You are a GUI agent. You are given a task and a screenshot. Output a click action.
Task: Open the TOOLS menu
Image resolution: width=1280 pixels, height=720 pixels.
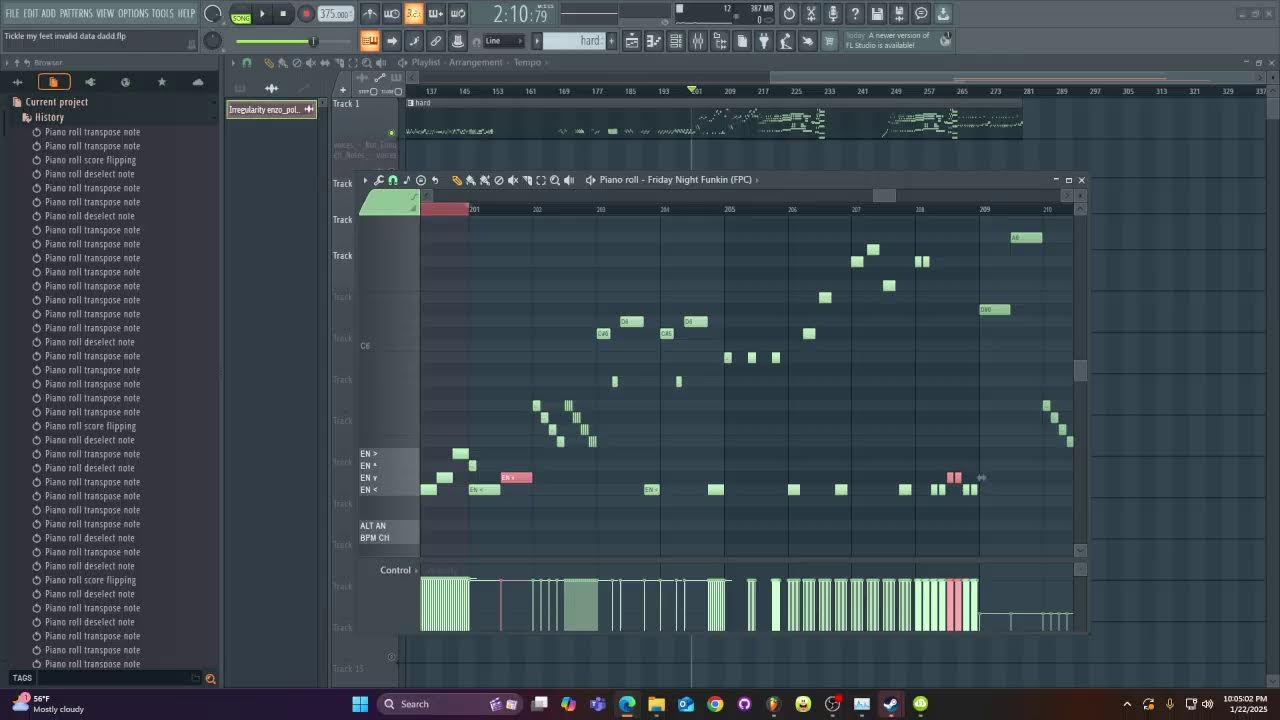click(162, 13)
